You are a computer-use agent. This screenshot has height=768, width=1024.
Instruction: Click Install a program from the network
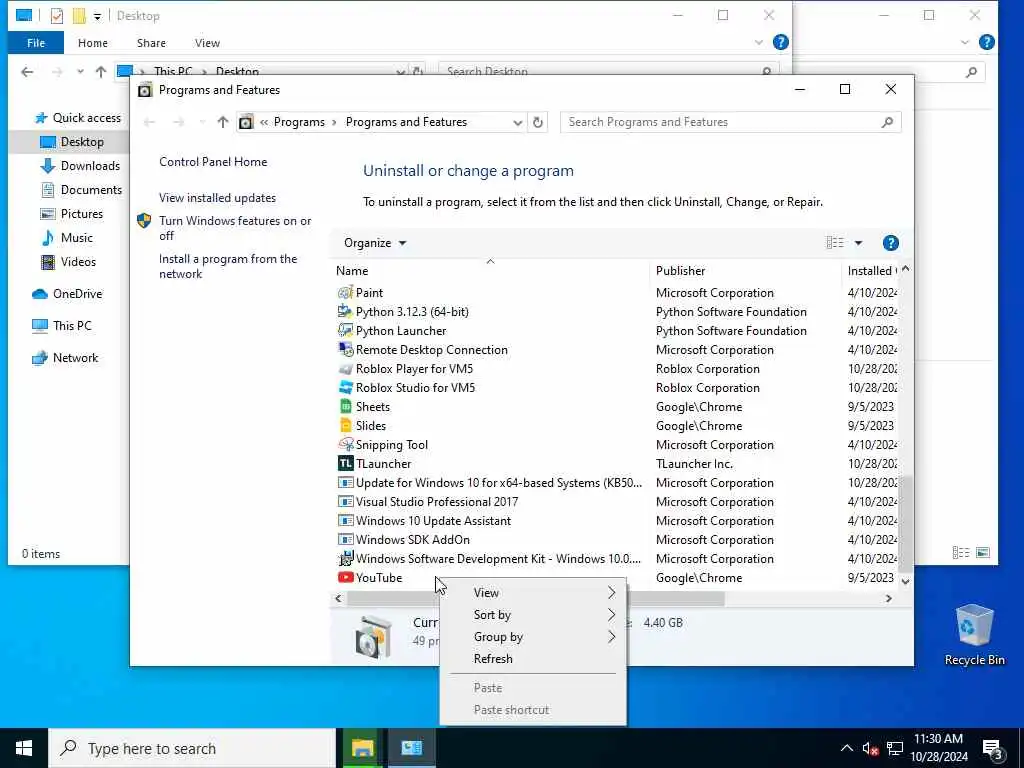click(x=228, y=266)
